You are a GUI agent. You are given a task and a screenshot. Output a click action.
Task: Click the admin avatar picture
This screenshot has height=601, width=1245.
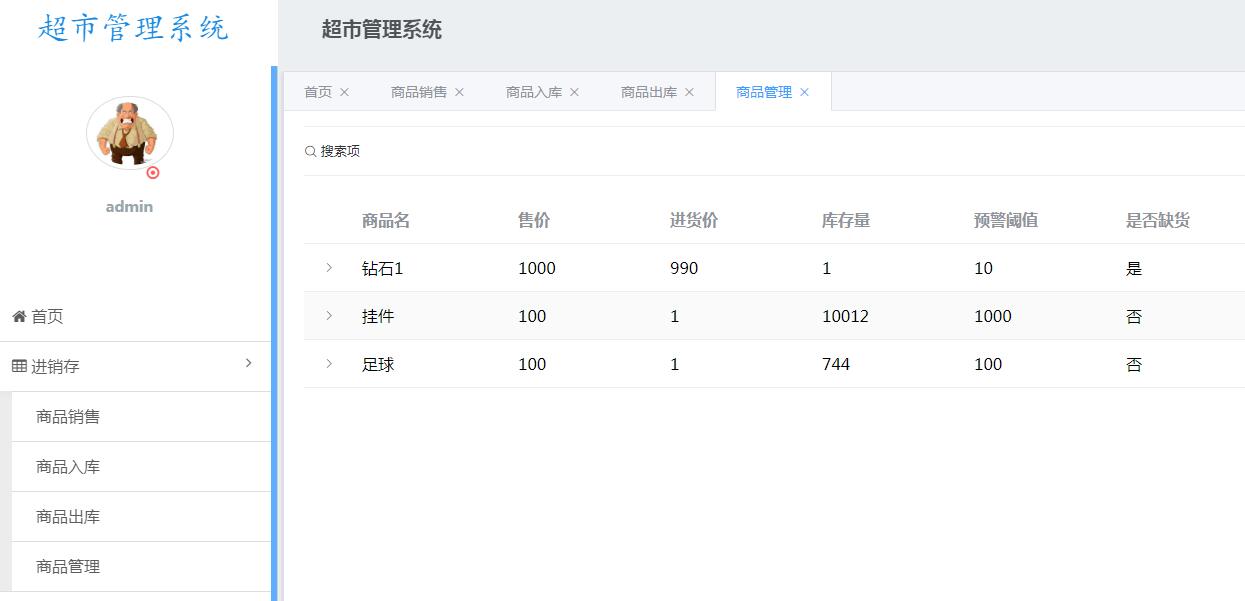pos(130,133)
